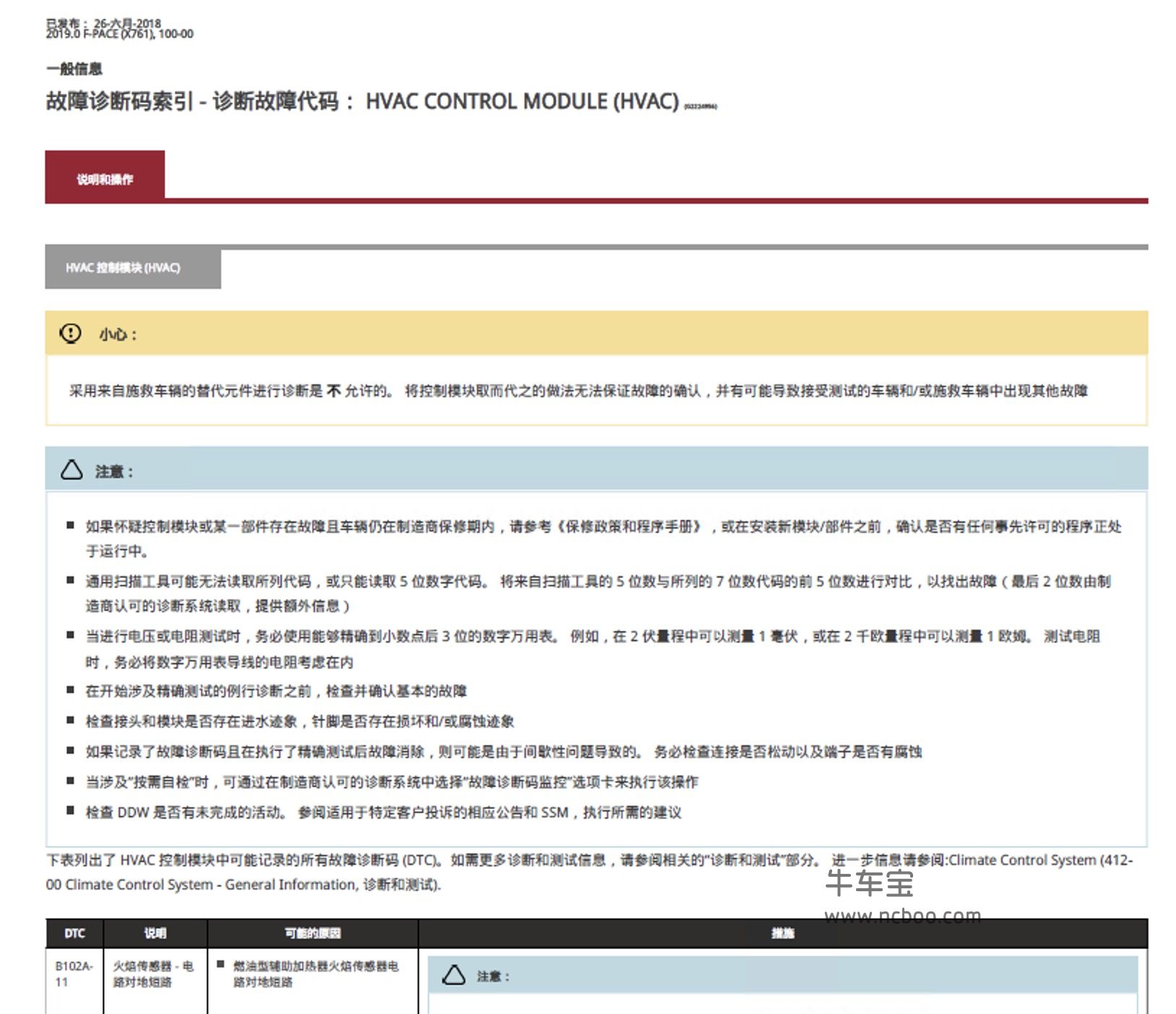Click the caution exclamation icon beside 小心
This screenshot has height=1014, width=1176.
coord(70,334)
